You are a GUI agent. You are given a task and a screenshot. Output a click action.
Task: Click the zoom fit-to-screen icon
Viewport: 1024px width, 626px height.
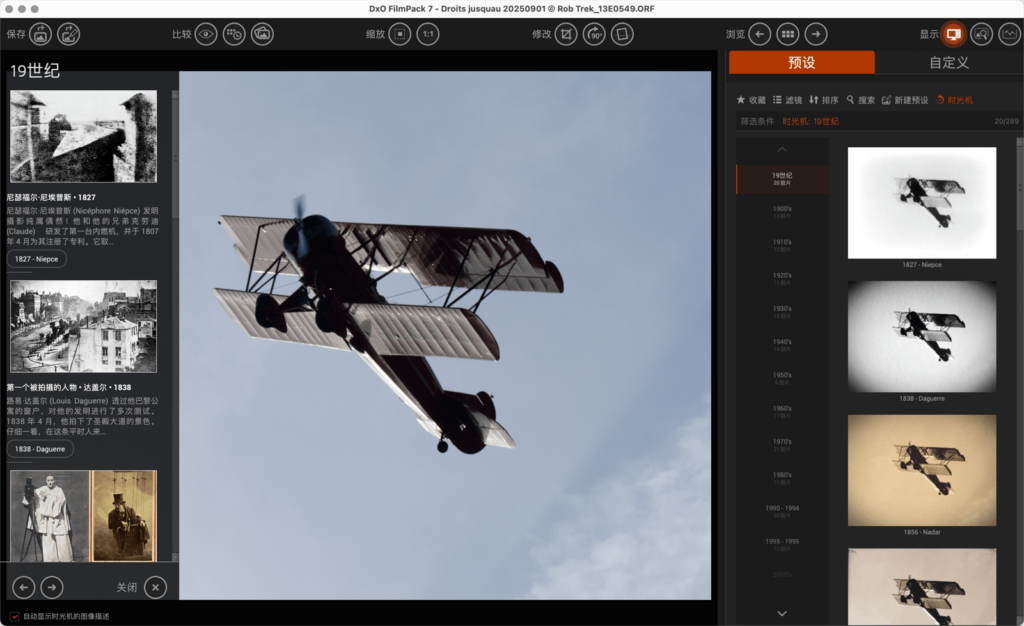pyautogui.click(x=400, y=34)
